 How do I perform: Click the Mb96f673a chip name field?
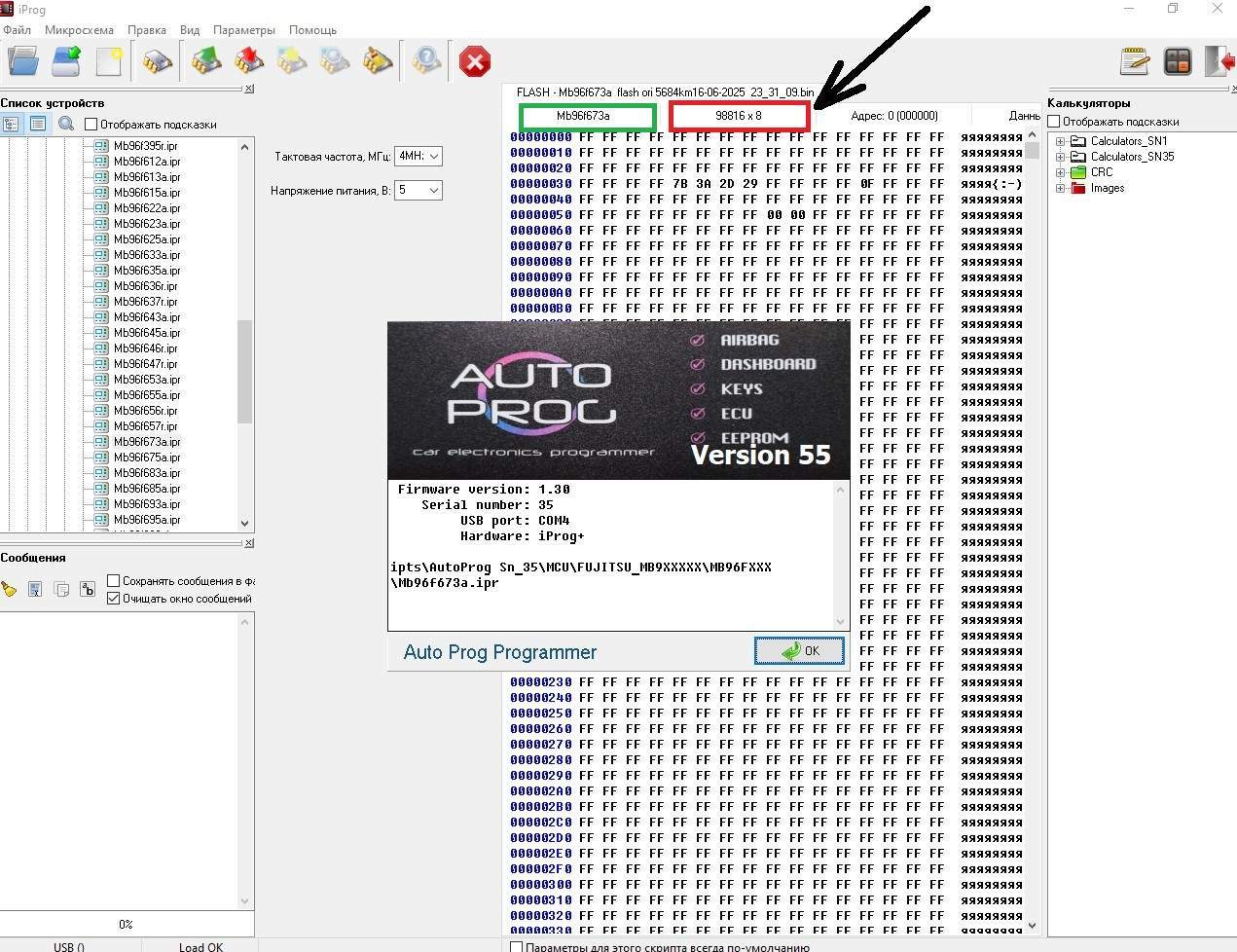(587, 117)
